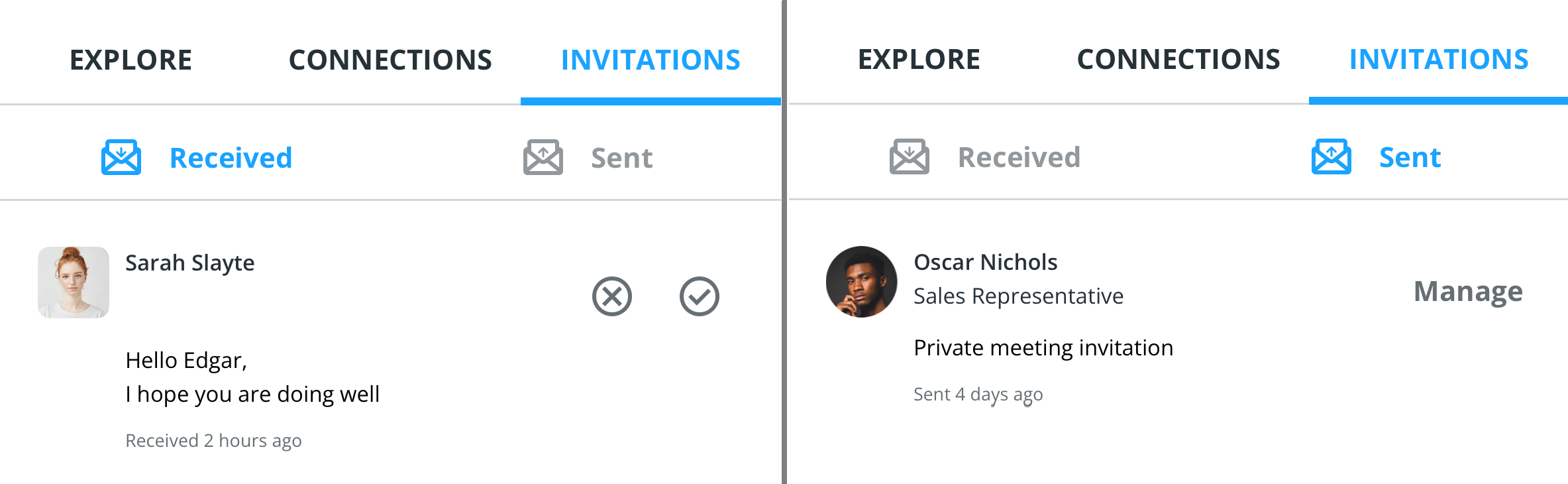
Task: Select the active blue Received label
Action: tap(231, 158)
